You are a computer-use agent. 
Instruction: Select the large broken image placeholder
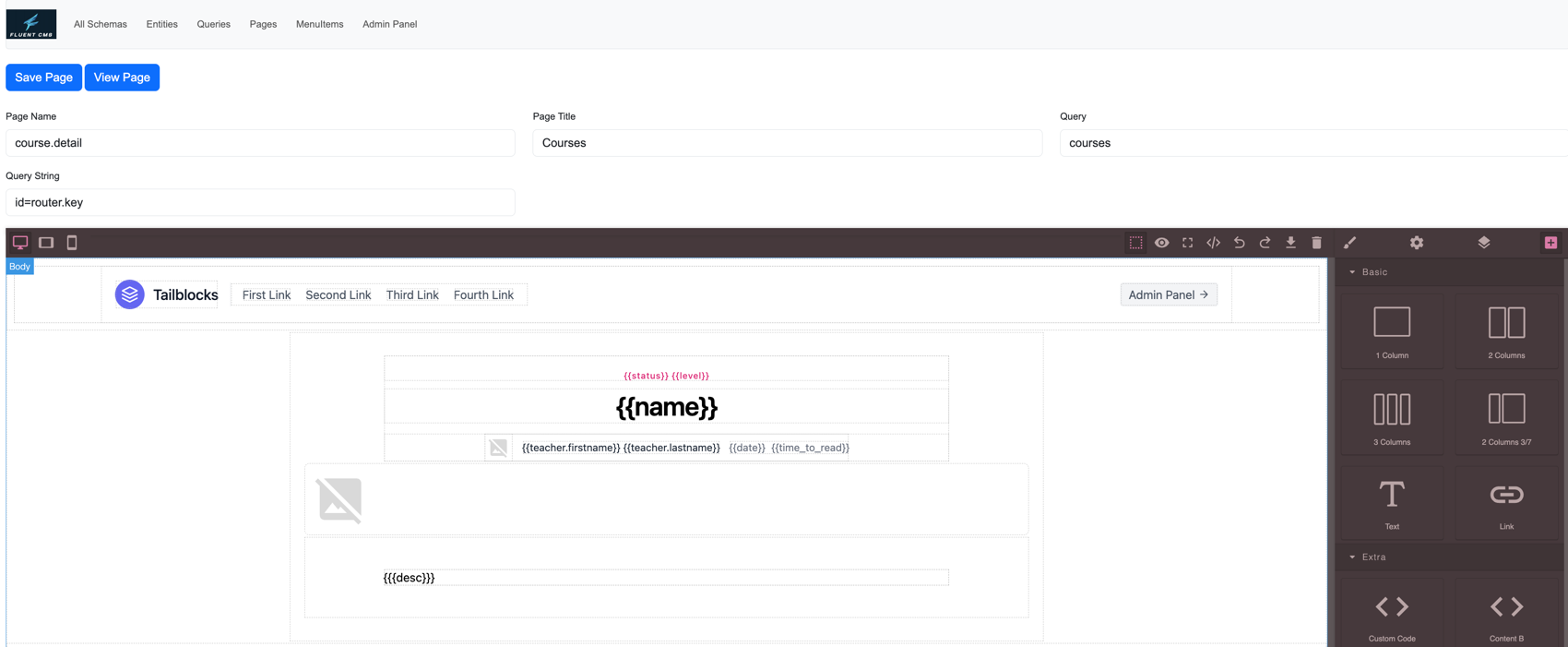pyautogui.click(x=340, y=500)
